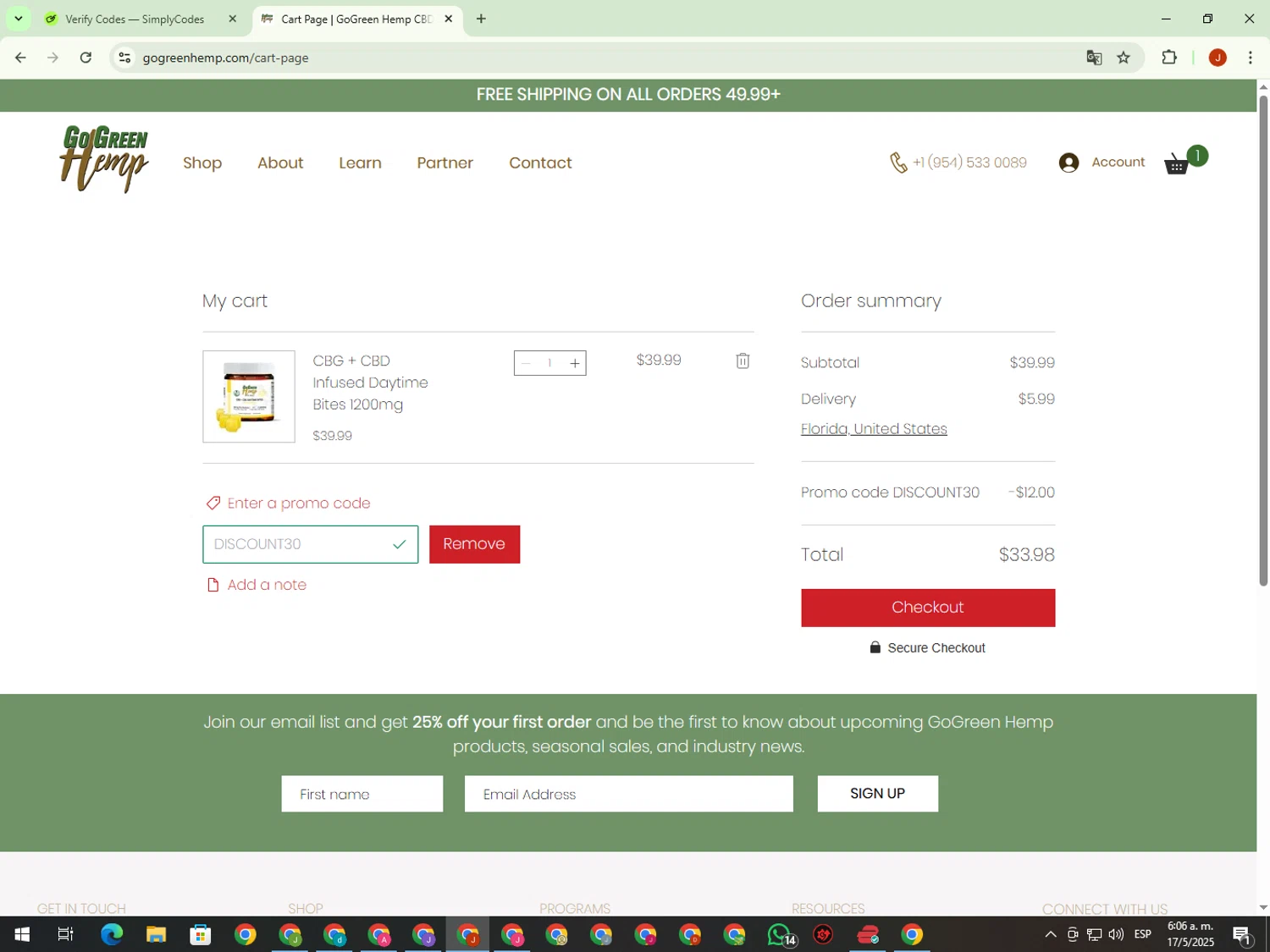Viewport: 1270px width, 952px height.
Task: View site information icon in address bar
Action: click(124, 58)
